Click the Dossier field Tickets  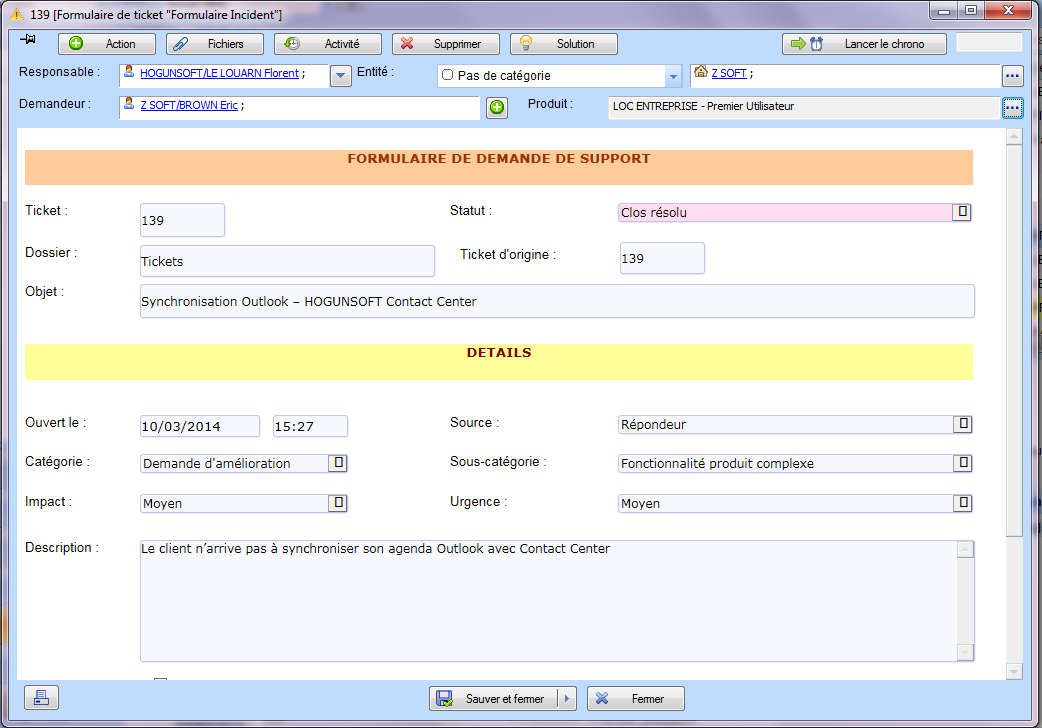pos(287,261)
